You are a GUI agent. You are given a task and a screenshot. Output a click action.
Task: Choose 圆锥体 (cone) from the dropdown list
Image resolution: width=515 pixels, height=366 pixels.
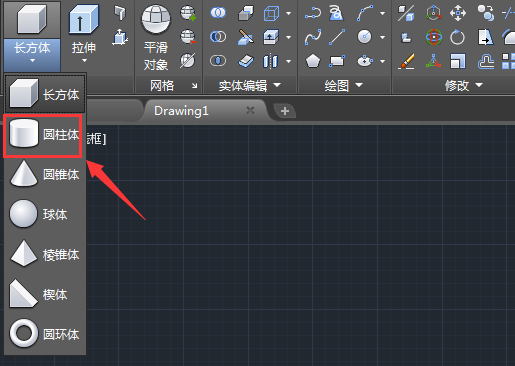pos(45,174)
